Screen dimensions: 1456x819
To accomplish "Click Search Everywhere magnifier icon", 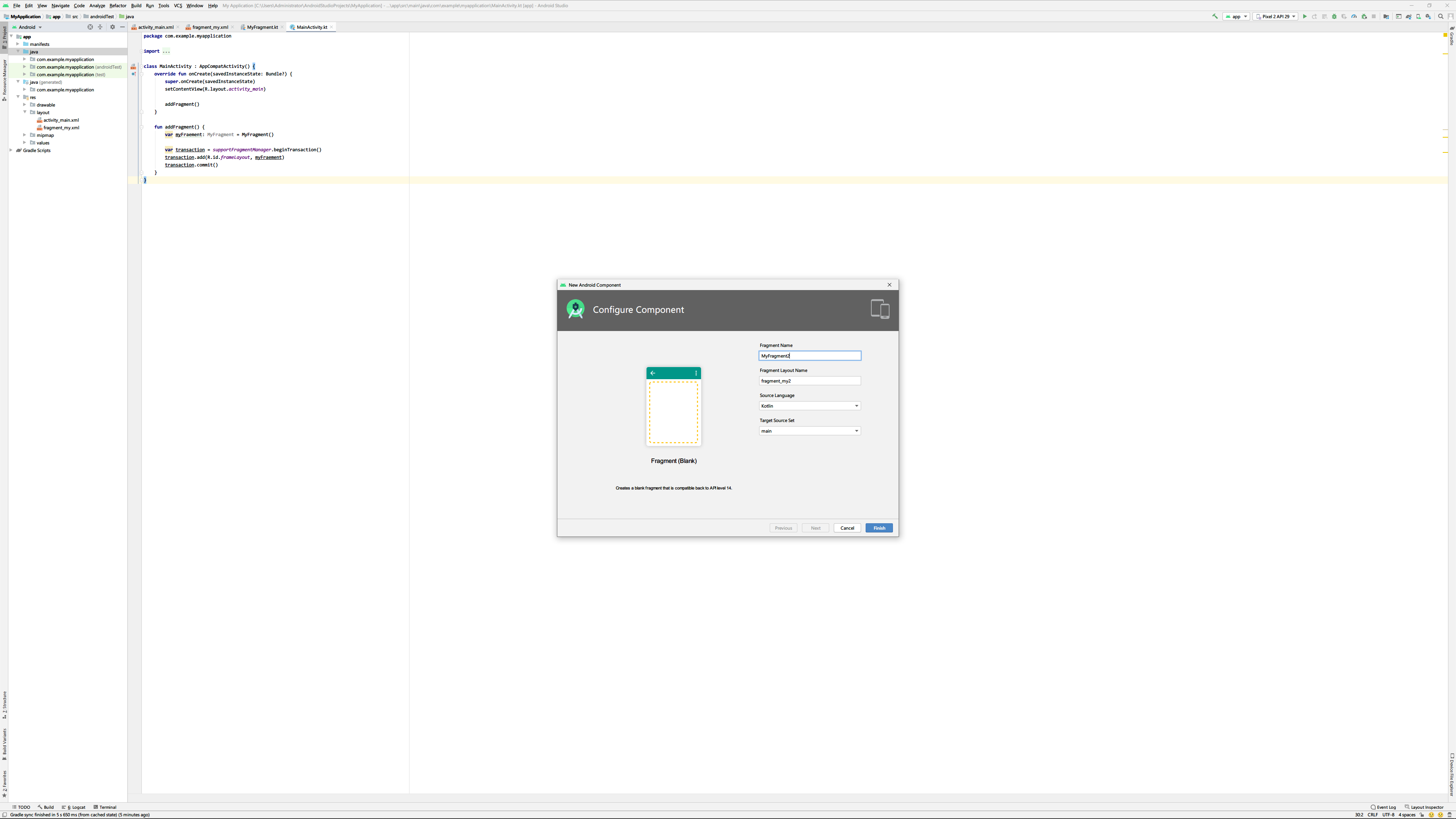I will coord(1440,16).
